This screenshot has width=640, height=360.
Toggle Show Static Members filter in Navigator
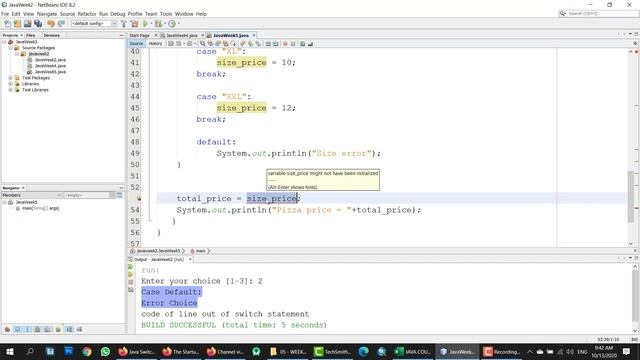(x=27, y=329)
